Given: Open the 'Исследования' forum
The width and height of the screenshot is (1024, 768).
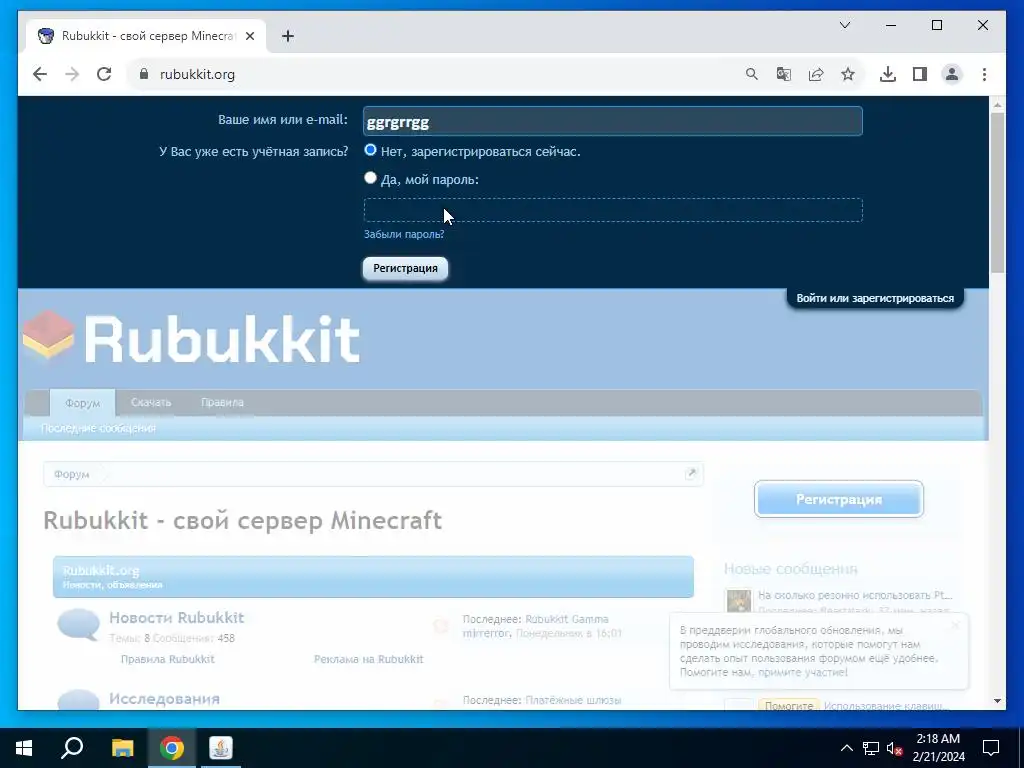Looking at the screenshot, I should point(164,699).
